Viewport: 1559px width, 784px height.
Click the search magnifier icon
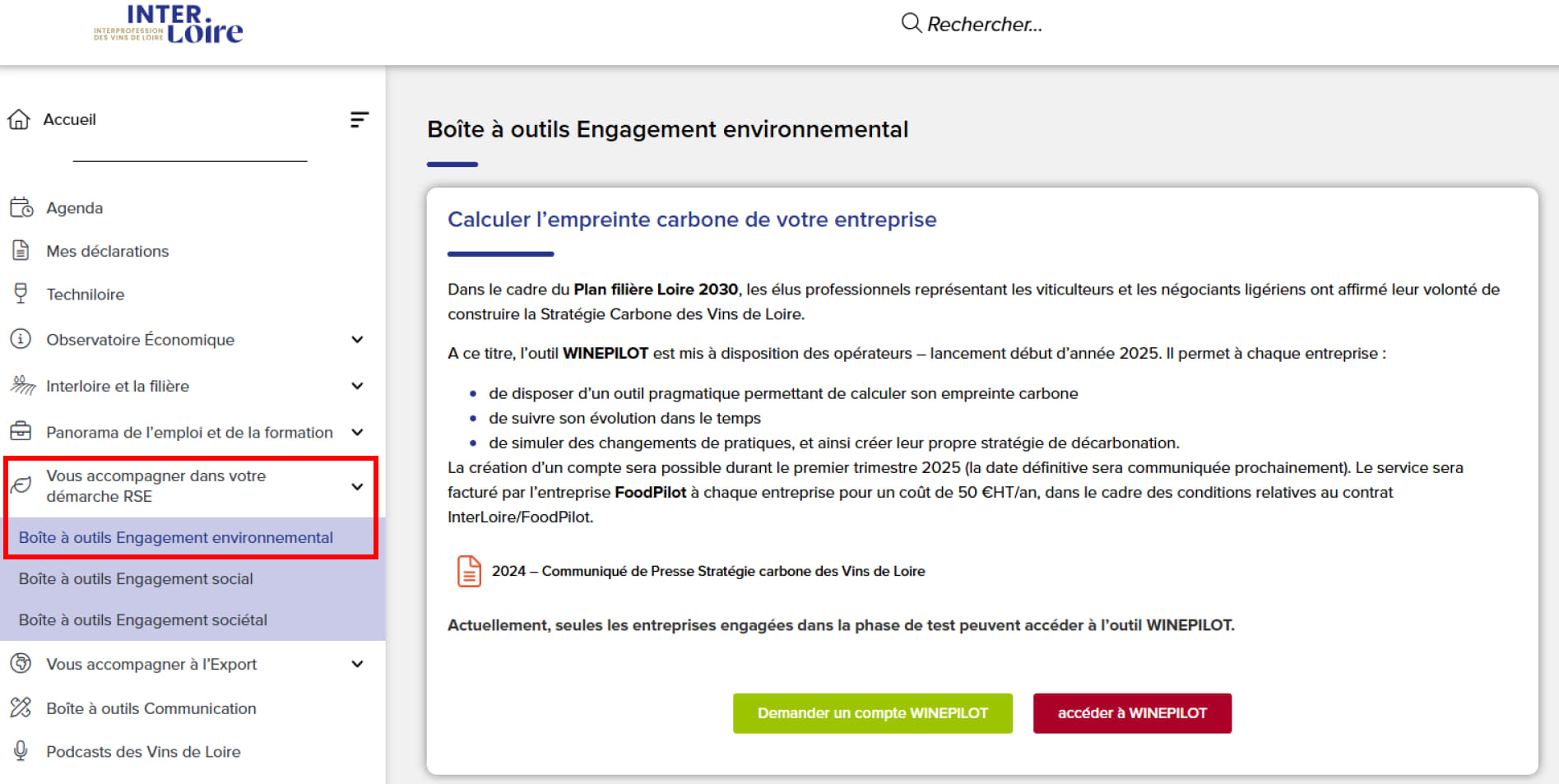[911, 23]
